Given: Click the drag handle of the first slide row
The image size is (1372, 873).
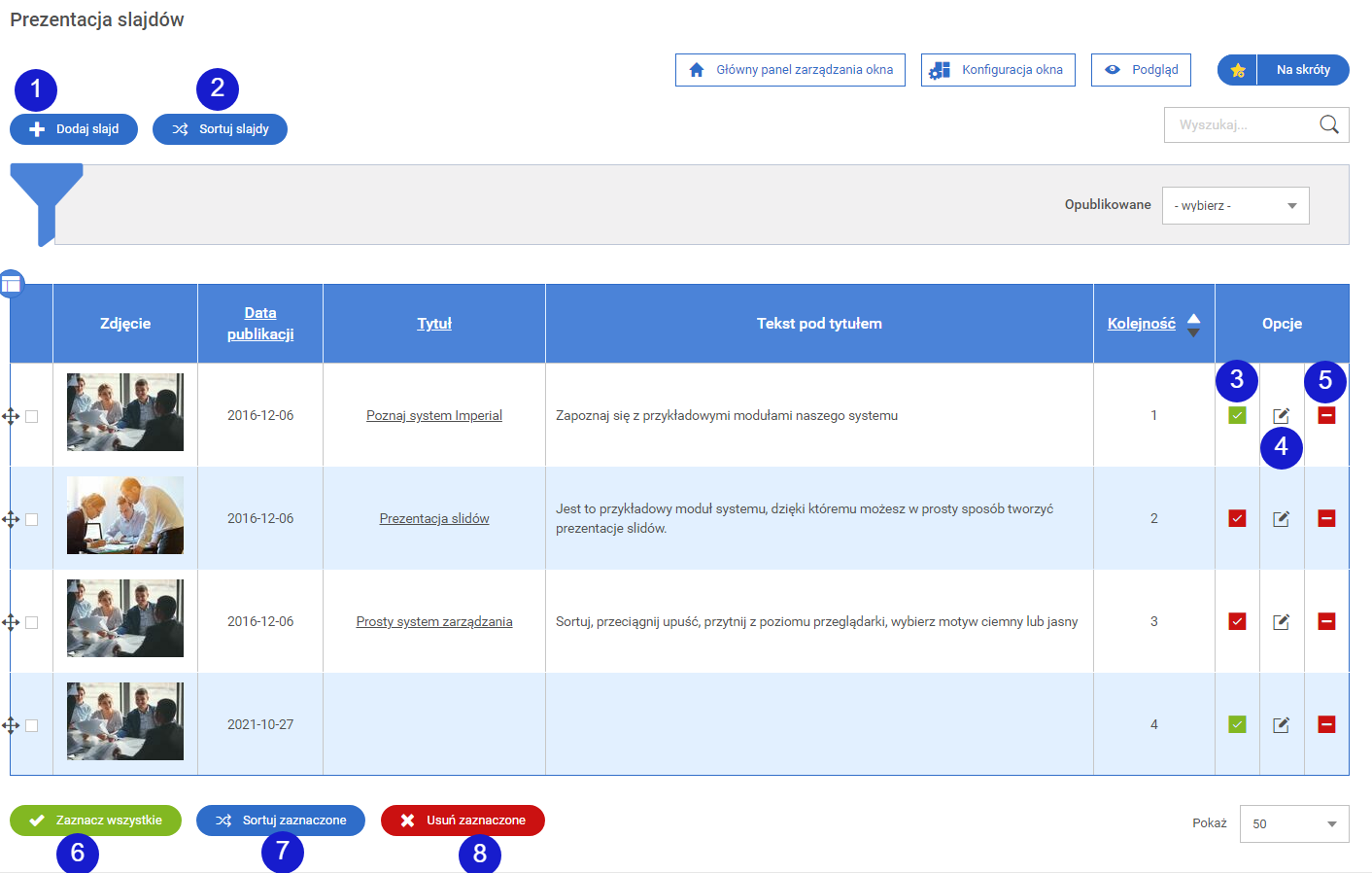Looking at the screenshot, I should click(x=11, y=416).
